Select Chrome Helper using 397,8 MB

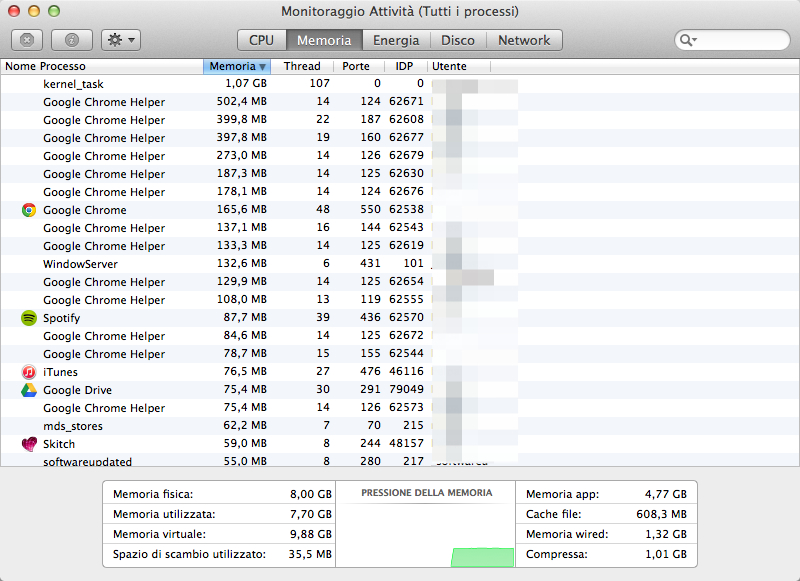pyautogui.click(x=400, y=138)
